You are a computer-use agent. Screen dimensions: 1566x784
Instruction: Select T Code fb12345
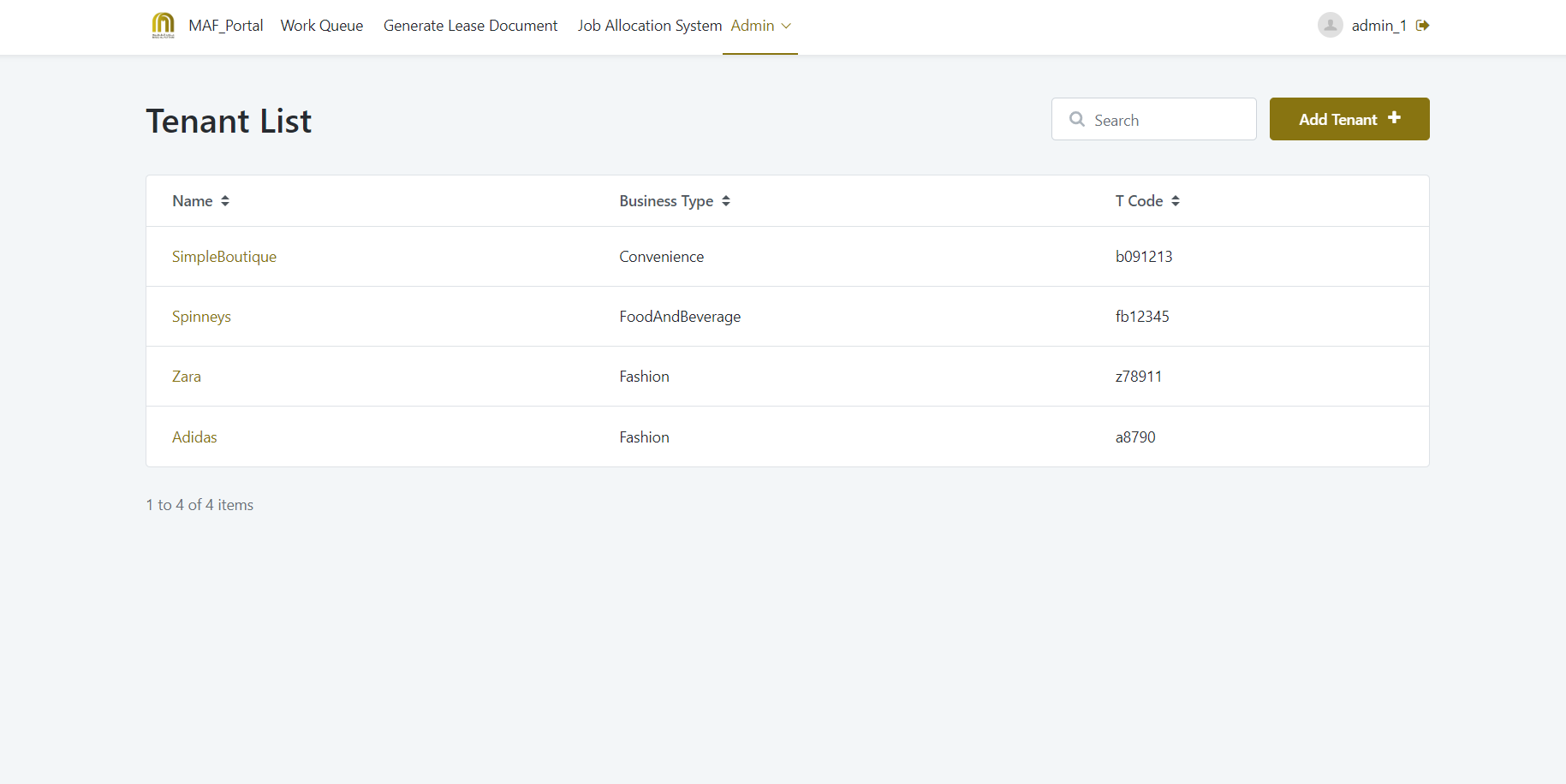pyautogui.click(x=1142, y=317)
